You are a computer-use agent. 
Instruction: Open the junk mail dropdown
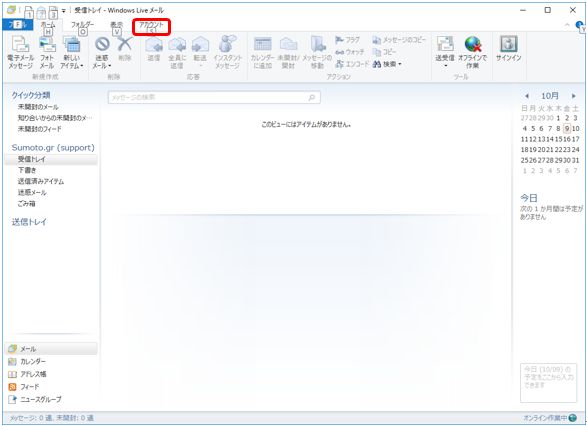click(x=102, y=52)
